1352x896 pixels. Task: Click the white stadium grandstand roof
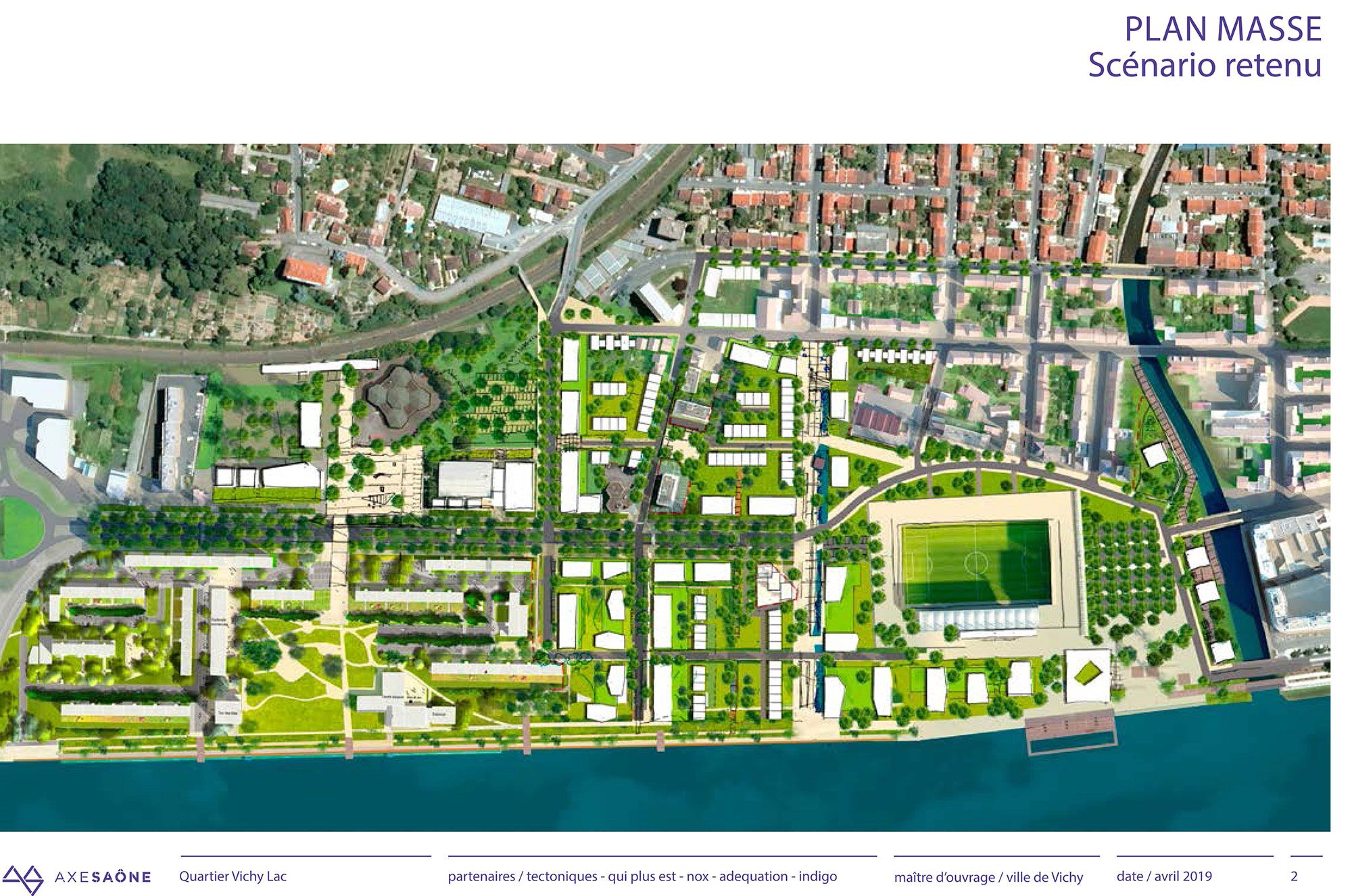[x=978, y=619]
